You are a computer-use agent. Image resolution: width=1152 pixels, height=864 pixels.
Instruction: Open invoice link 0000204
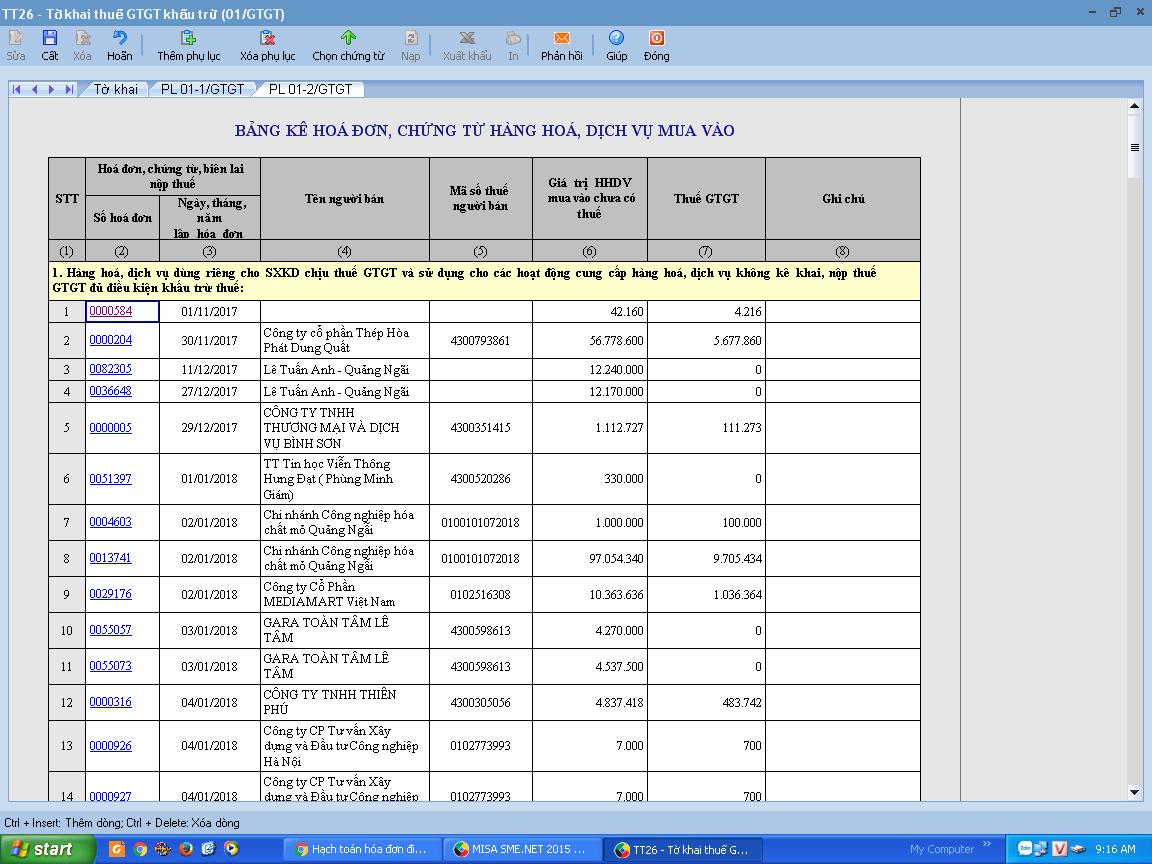click(x=110, y=339)
